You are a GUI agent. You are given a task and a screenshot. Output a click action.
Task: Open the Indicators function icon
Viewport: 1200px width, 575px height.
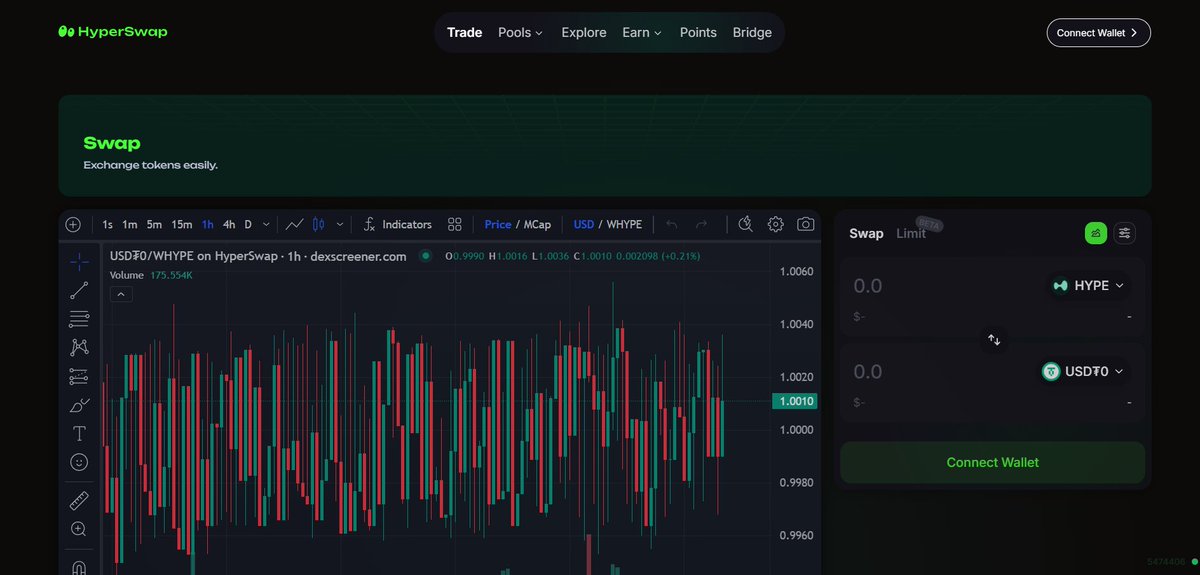[369, 224]
